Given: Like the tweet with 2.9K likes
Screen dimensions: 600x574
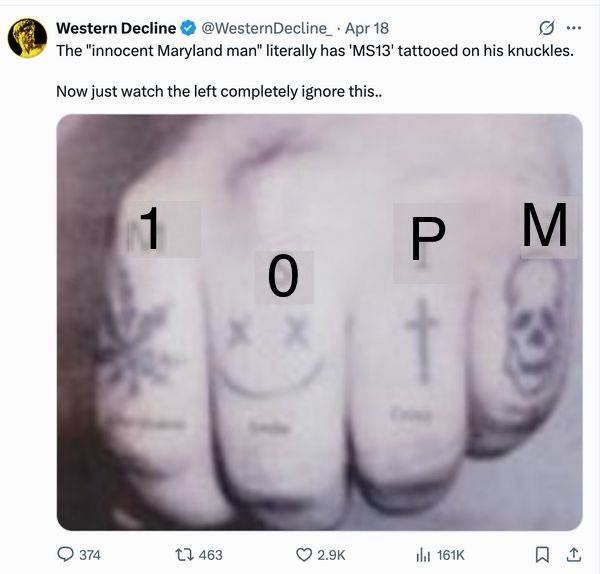Looking at the screenshot, I should [x=305, y=553].
